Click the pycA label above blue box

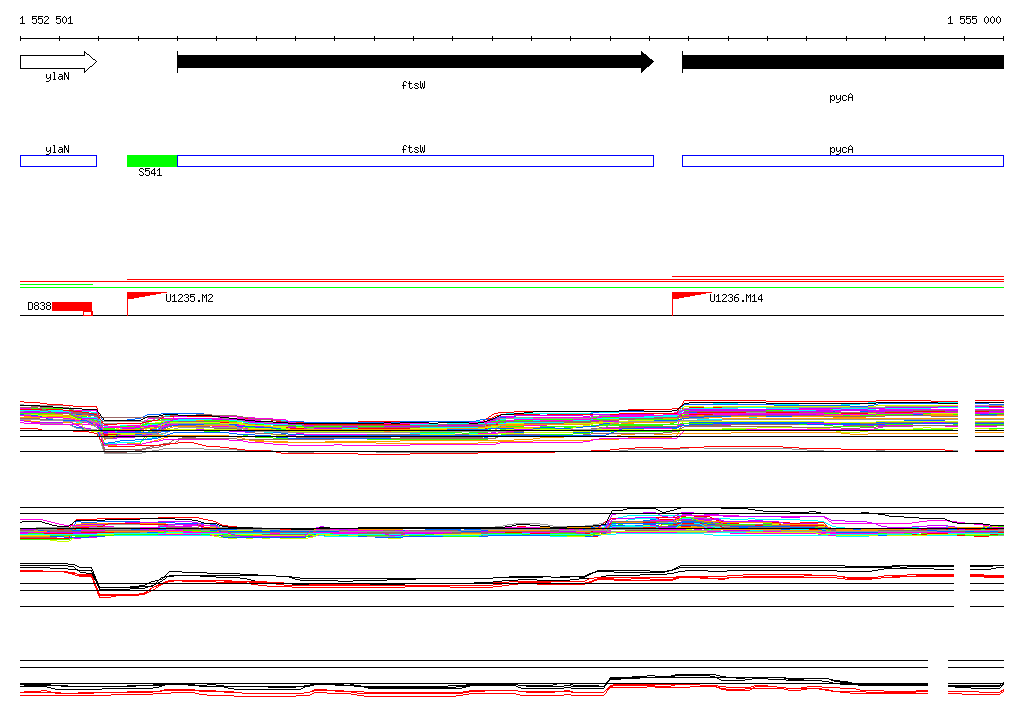pos(841,150)
